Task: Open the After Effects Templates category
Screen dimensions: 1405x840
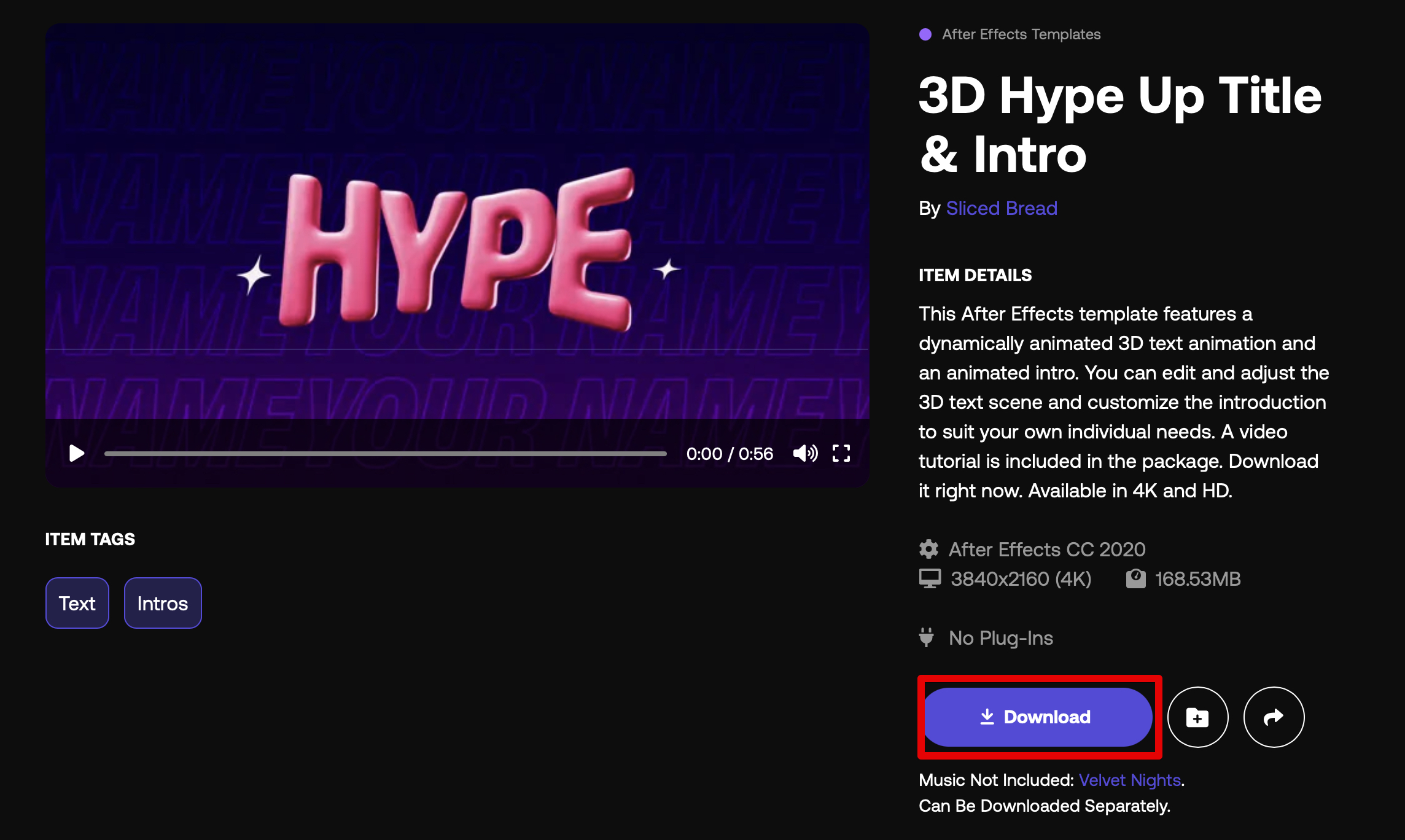Action: (1021, 34)
